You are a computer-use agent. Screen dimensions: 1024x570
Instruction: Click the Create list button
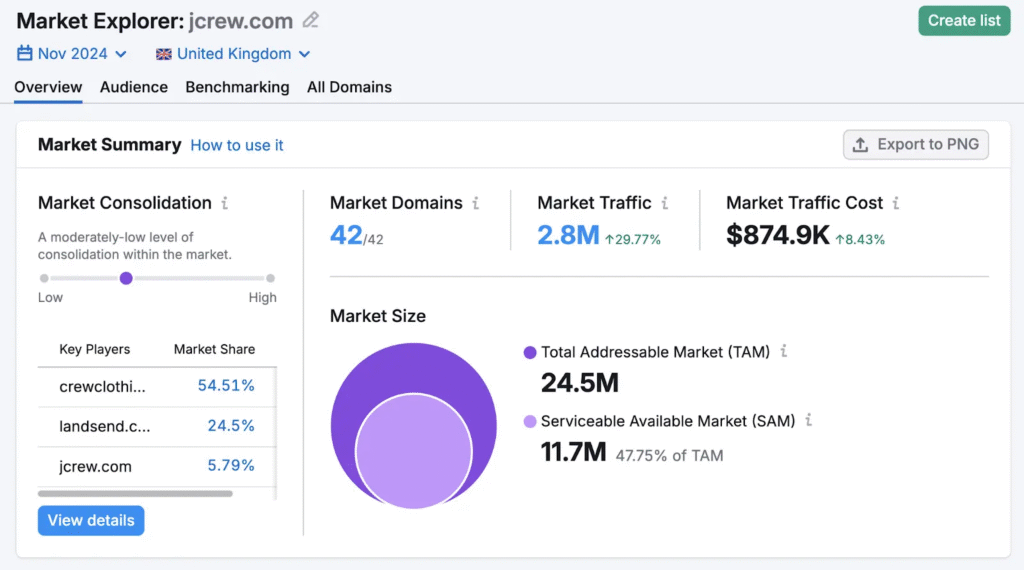click(x=964, y=21)
